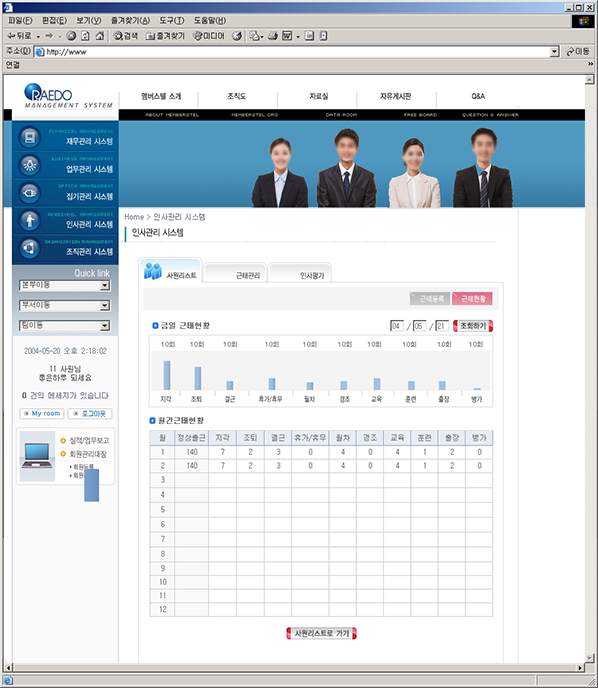598x688 pixels.
Task: Click the 연결 links bar label
Action: tap(13, 65)
